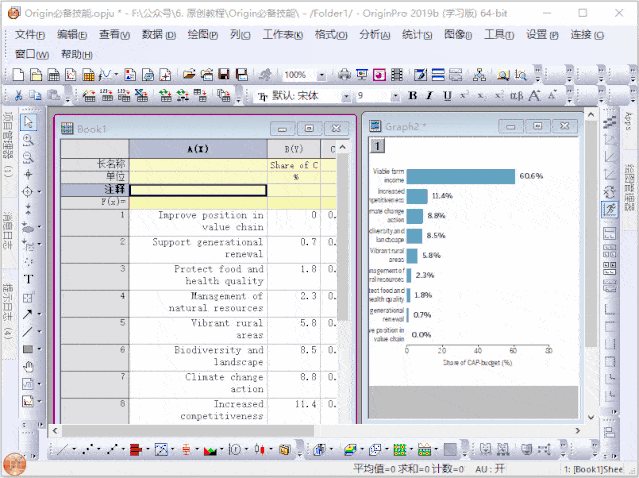Open the 帮助(H) menu
The width and height of the screenshot is (639, 478).
(x=77, y=55)
